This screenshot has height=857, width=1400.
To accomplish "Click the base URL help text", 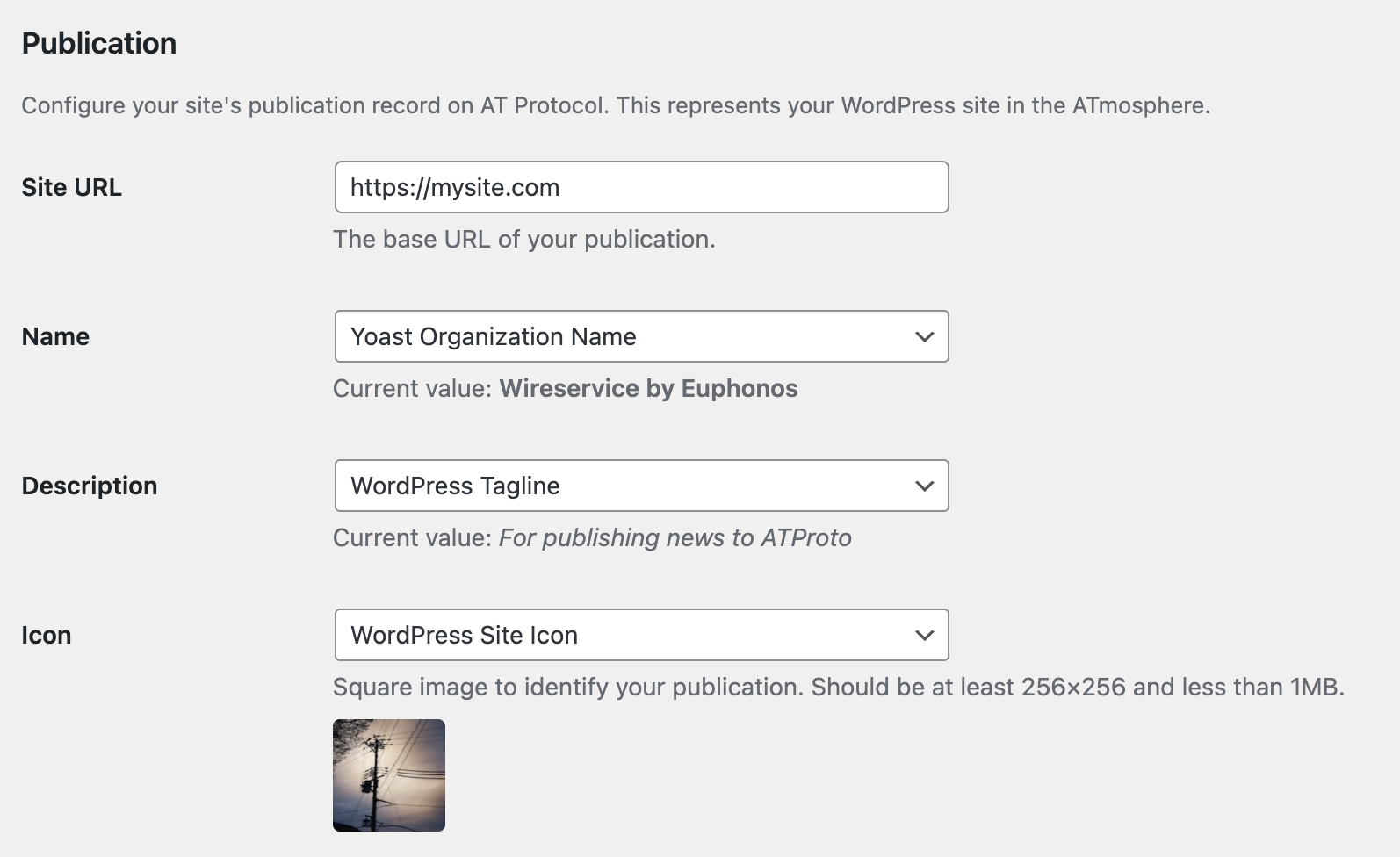I will click(x=524, y=239).
